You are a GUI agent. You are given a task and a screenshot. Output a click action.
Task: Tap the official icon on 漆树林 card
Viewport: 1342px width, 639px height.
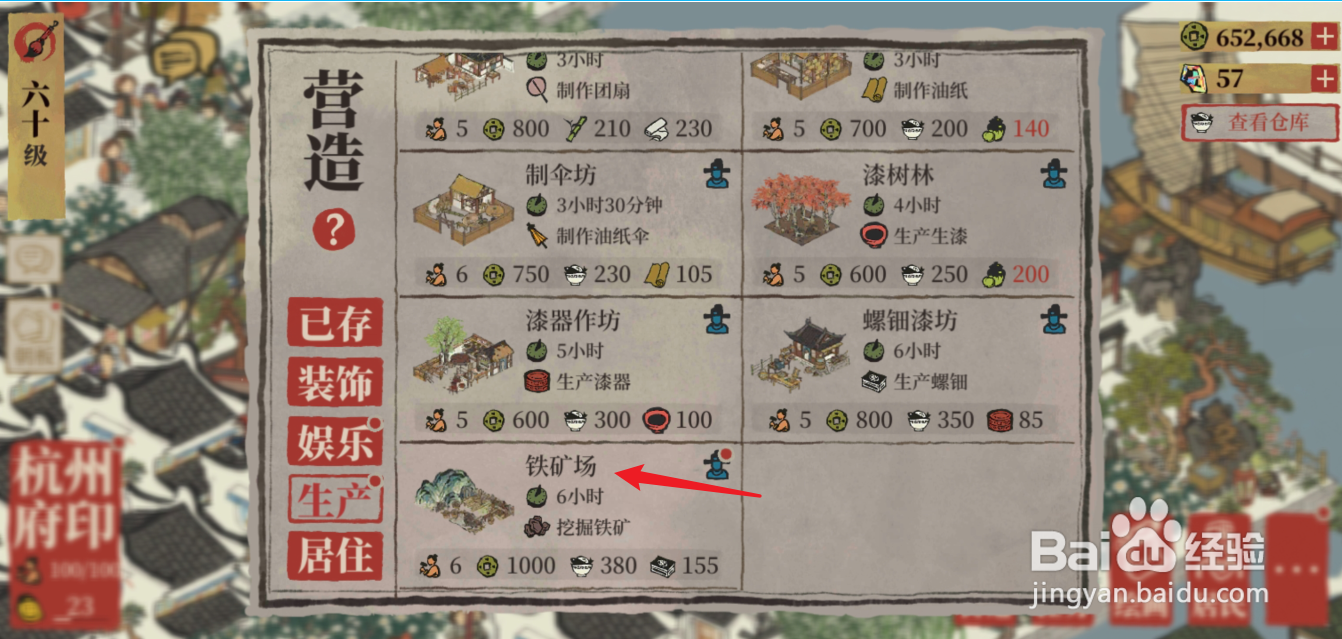pos(1053,175)
